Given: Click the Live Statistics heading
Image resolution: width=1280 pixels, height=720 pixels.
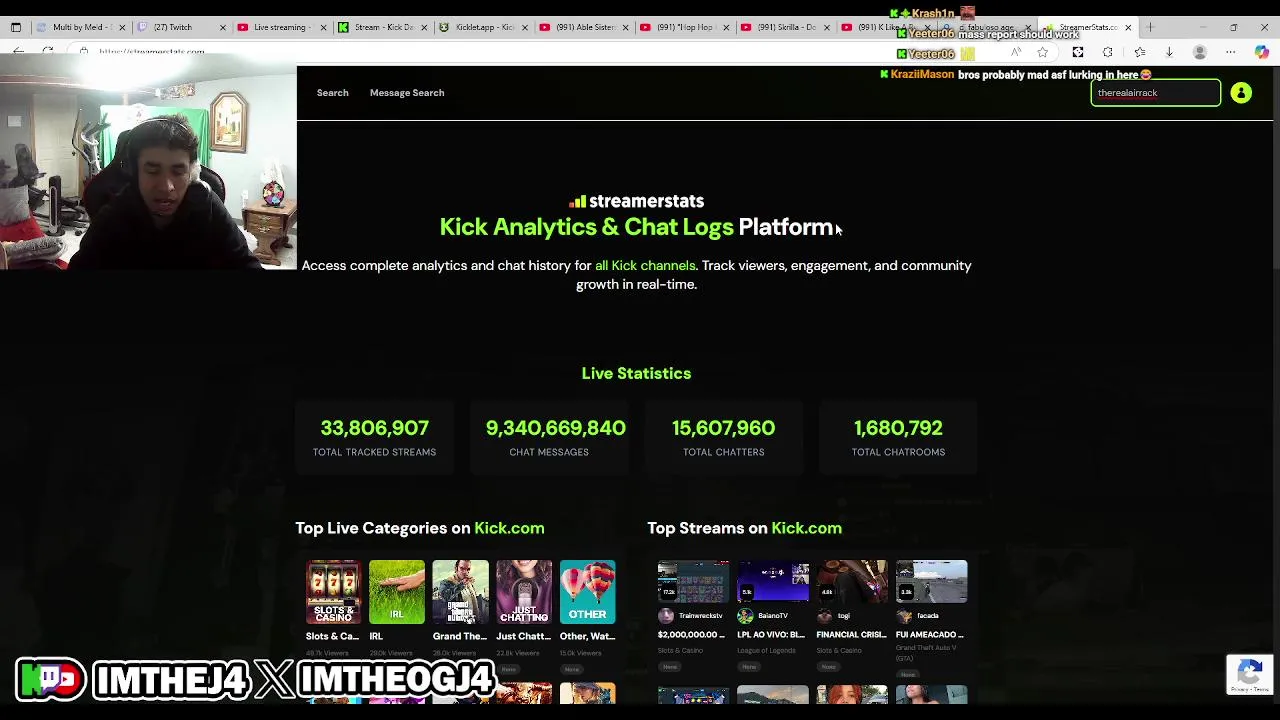Looking at the screenshot, I should click(x=636, y=373).
